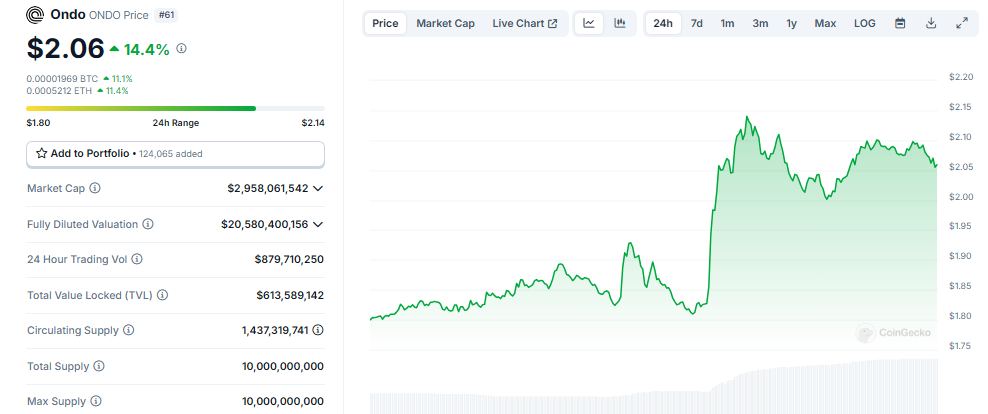Expand Fully Diluted Valuation chevron
988x414 pixels.
tap(318, 224)
